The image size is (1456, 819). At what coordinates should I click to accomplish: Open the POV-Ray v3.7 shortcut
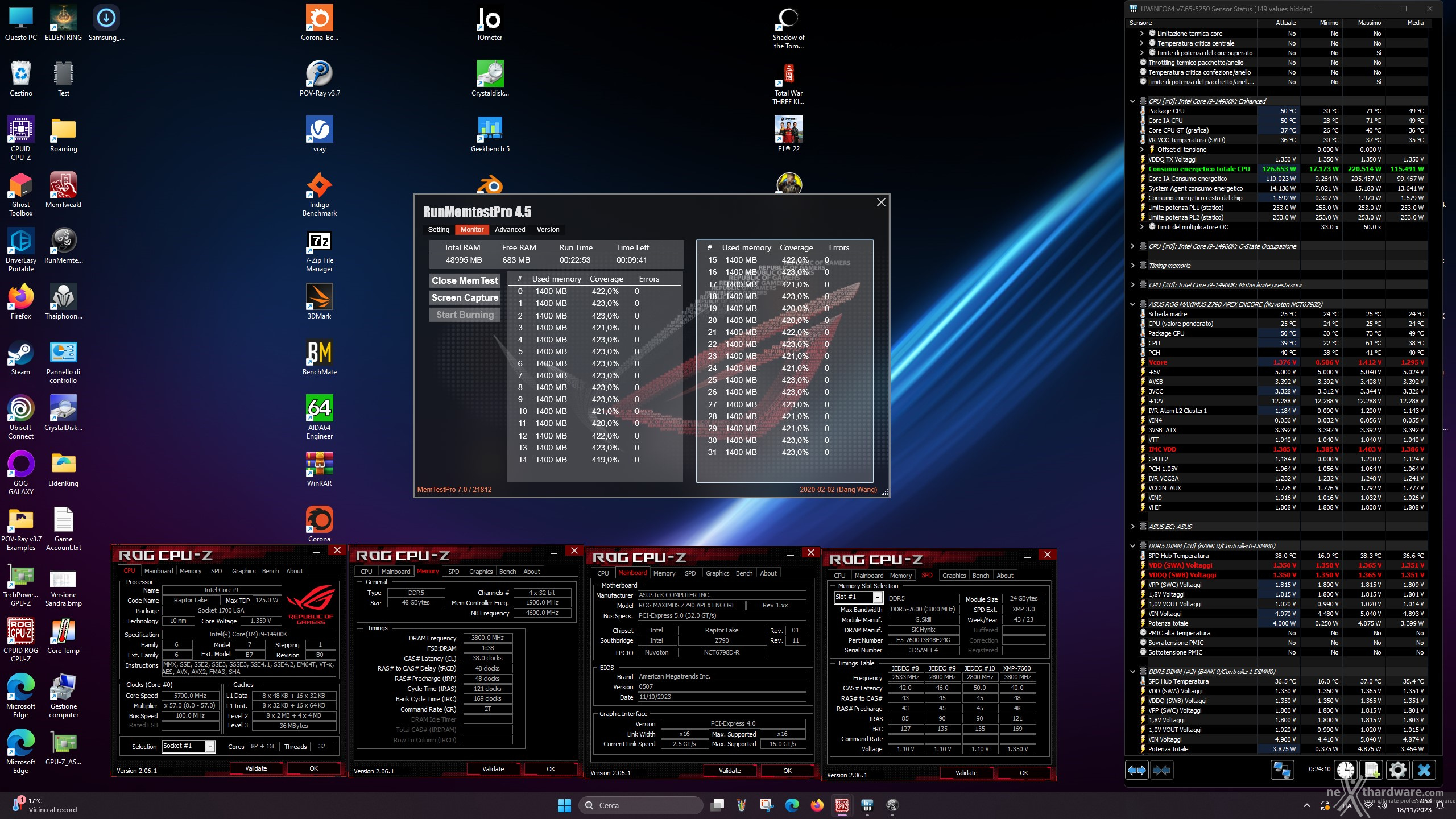coord(320,78)
